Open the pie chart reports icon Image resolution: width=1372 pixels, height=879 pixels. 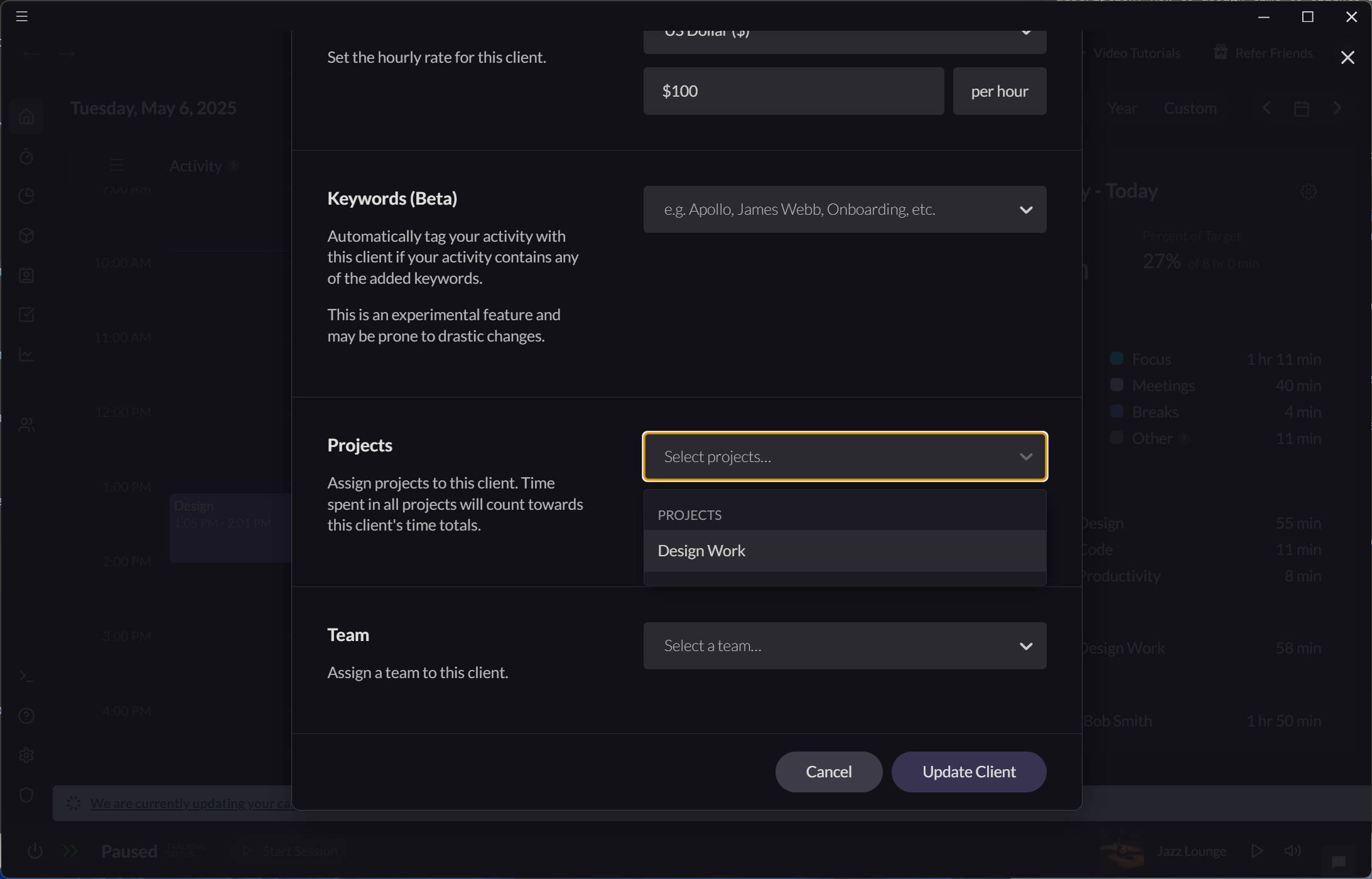coord(26,196)
